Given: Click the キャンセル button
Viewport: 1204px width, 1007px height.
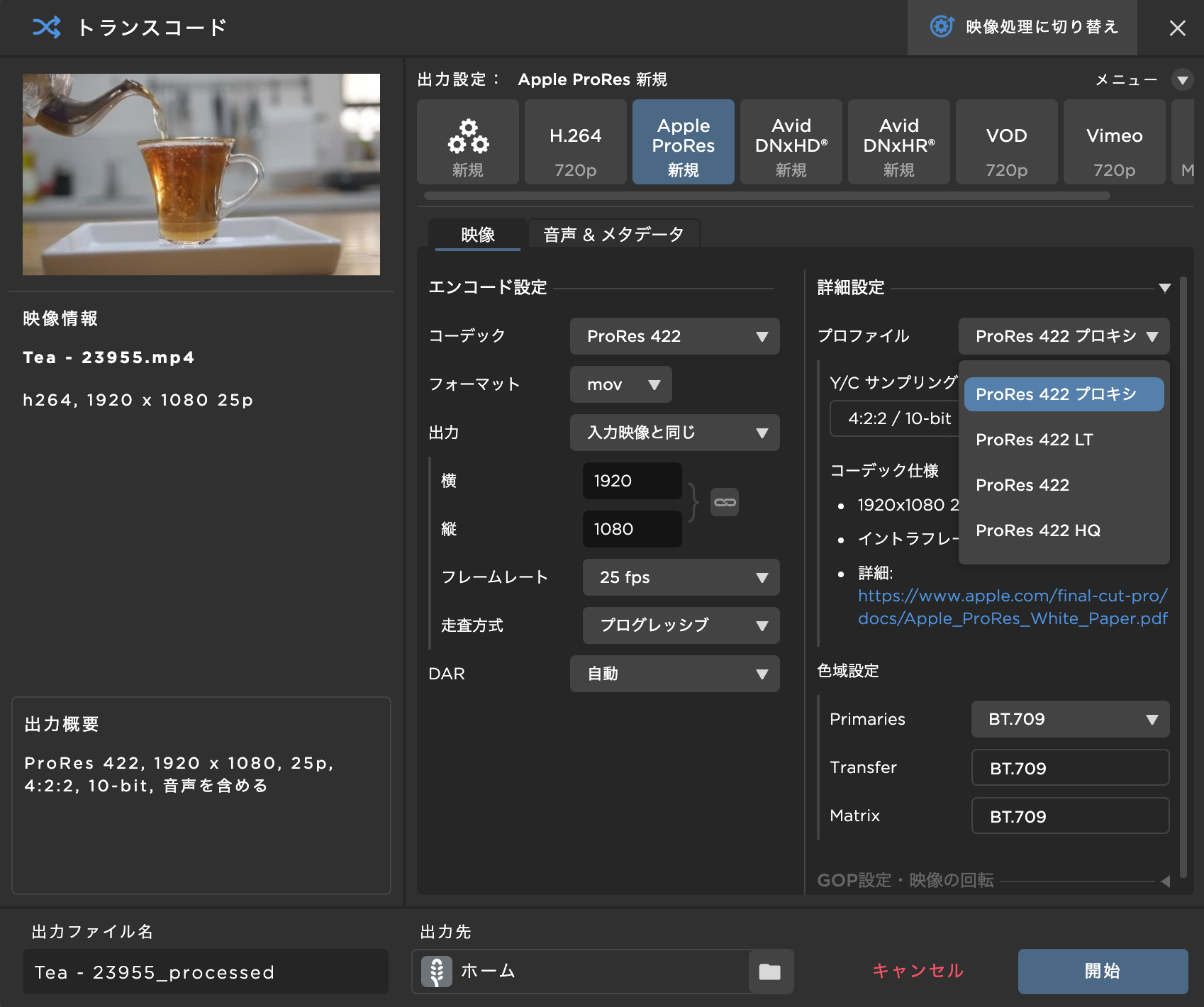Looking at the screenshot, I should (x=918, y=971).
